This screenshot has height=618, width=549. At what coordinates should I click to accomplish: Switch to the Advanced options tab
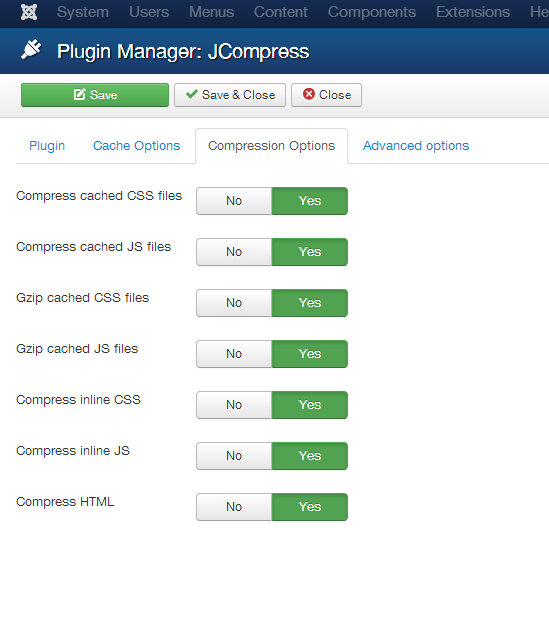point(416,146)
